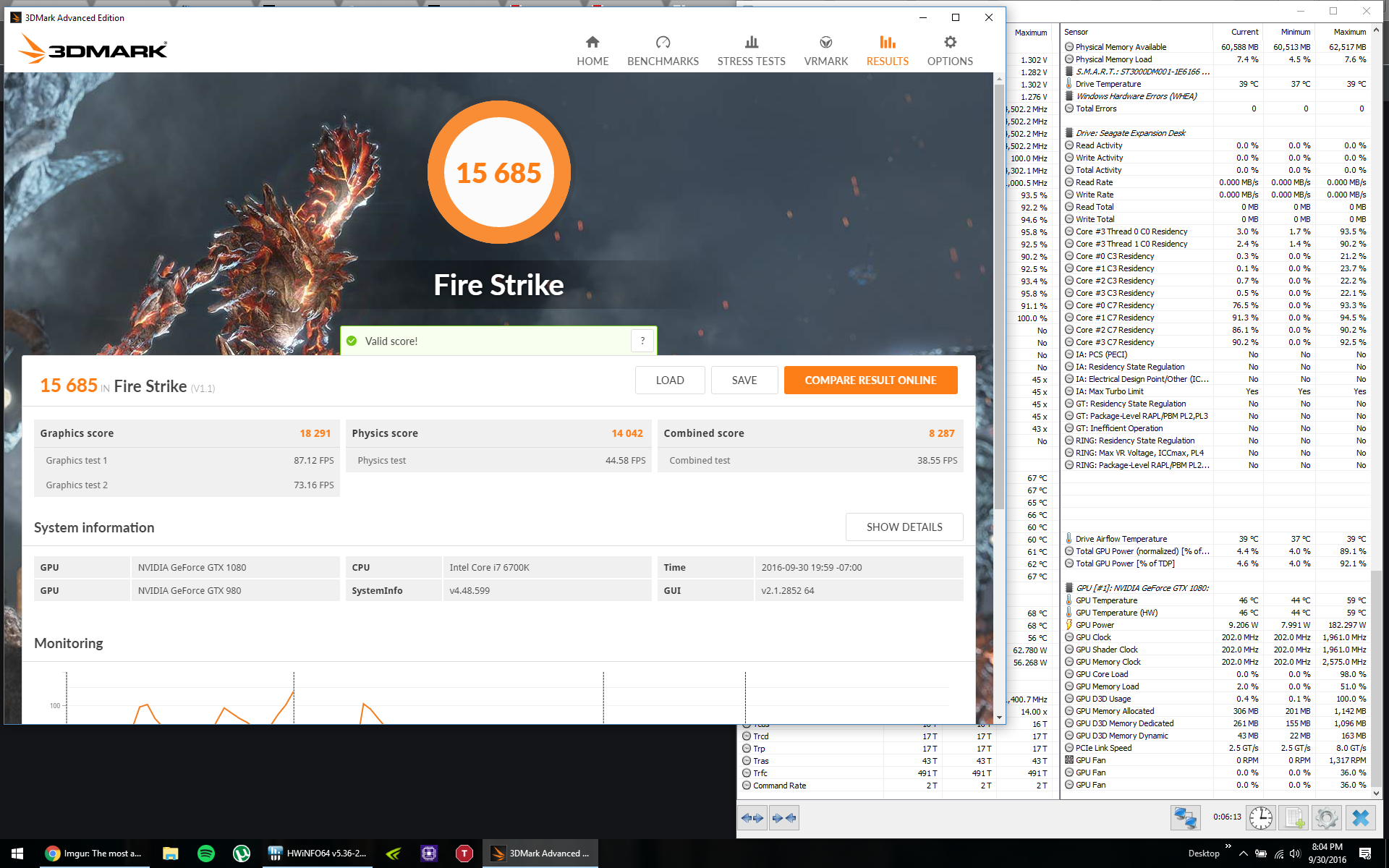Open HWiNFO sensor settings gear icon
Viewport: 1389px width, 868px height.
tap(1327, 818)
